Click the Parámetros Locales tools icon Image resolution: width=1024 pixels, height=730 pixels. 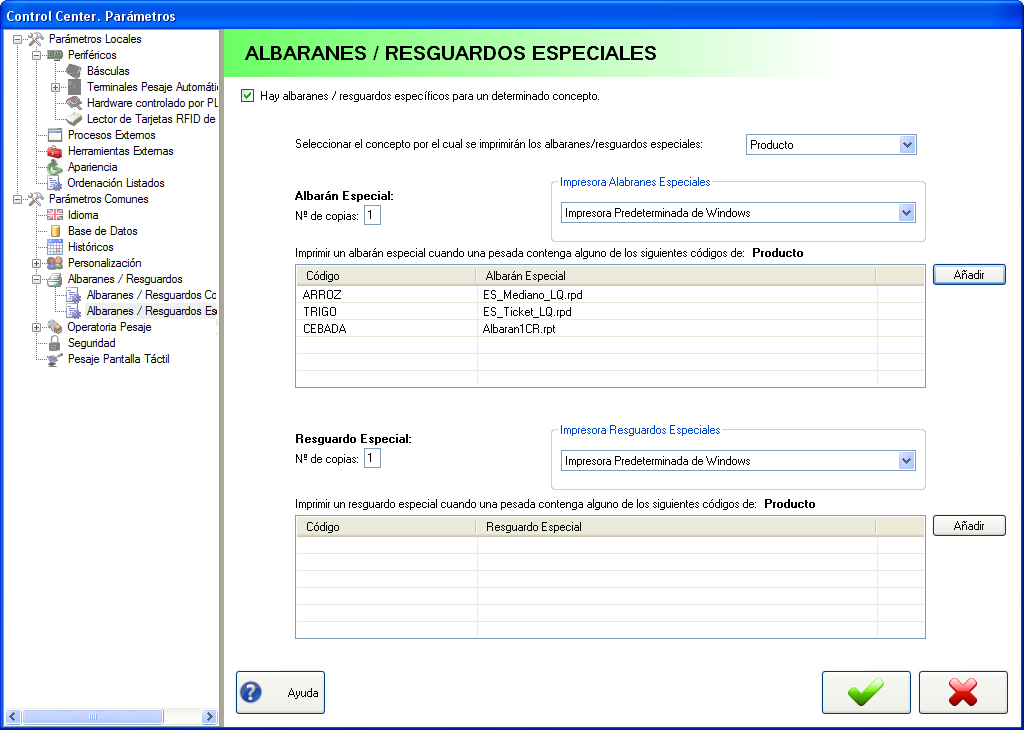point(35,39)
